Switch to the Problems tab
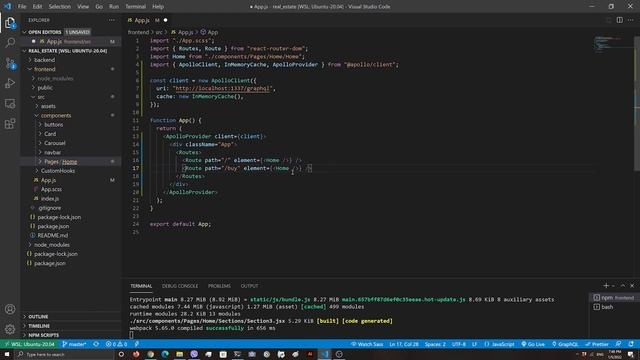 click(x=219, y=286)
